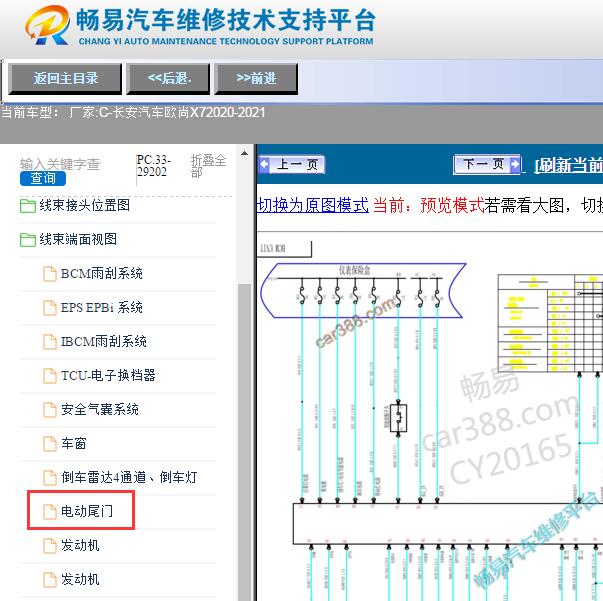This screenshot has width=603, height=601.
Task: Click the document icon beside TCU-电子换档器
Action: coord(50,375)
